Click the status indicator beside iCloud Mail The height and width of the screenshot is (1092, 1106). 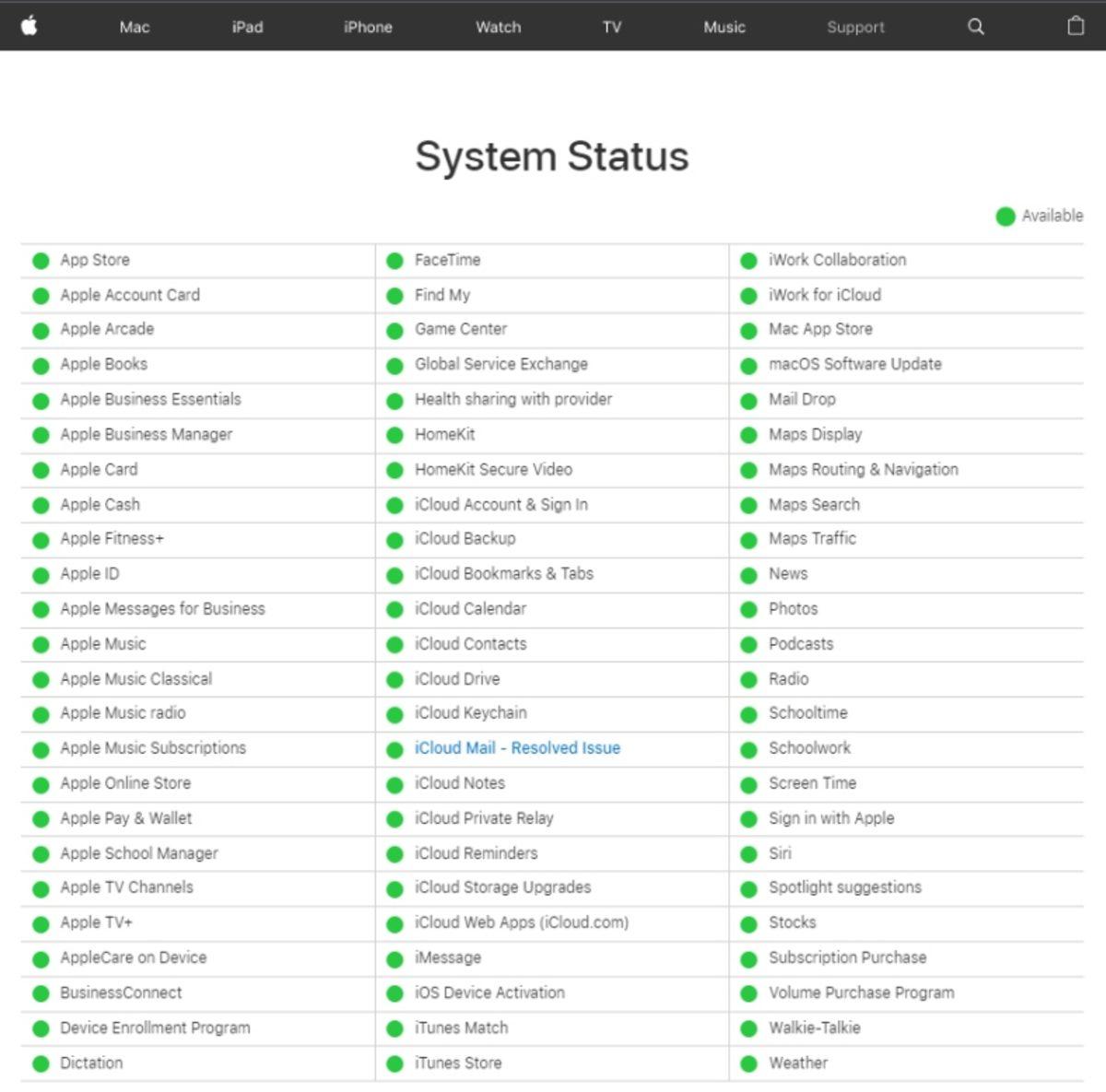point(394,748)
